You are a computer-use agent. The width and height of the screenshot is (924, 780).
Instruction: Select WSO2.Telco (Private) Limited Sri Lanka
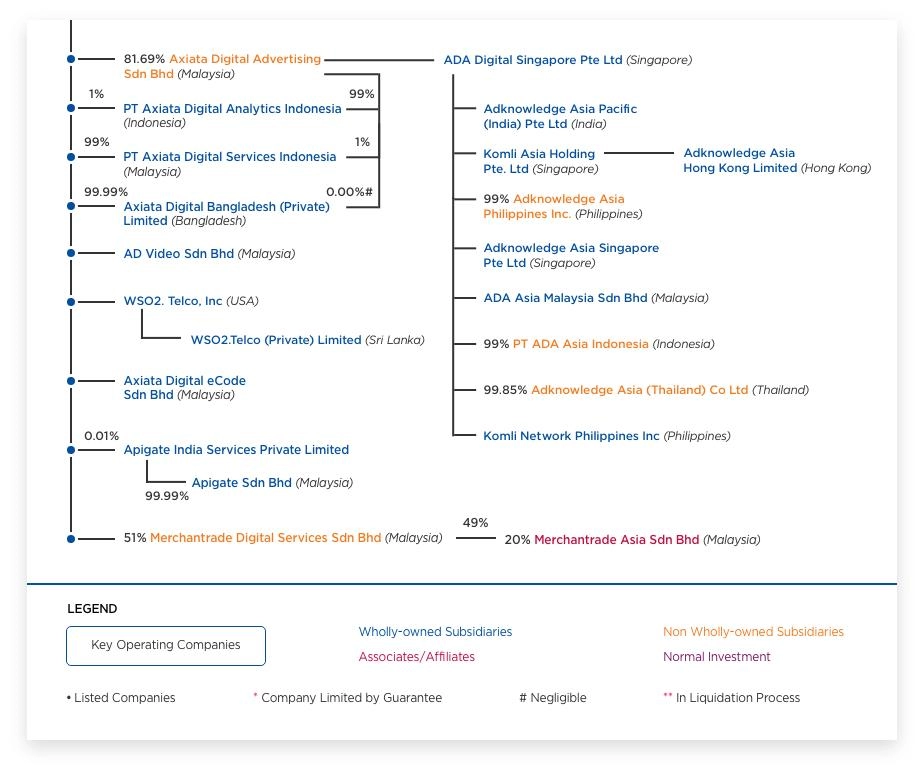pos(307,340)
